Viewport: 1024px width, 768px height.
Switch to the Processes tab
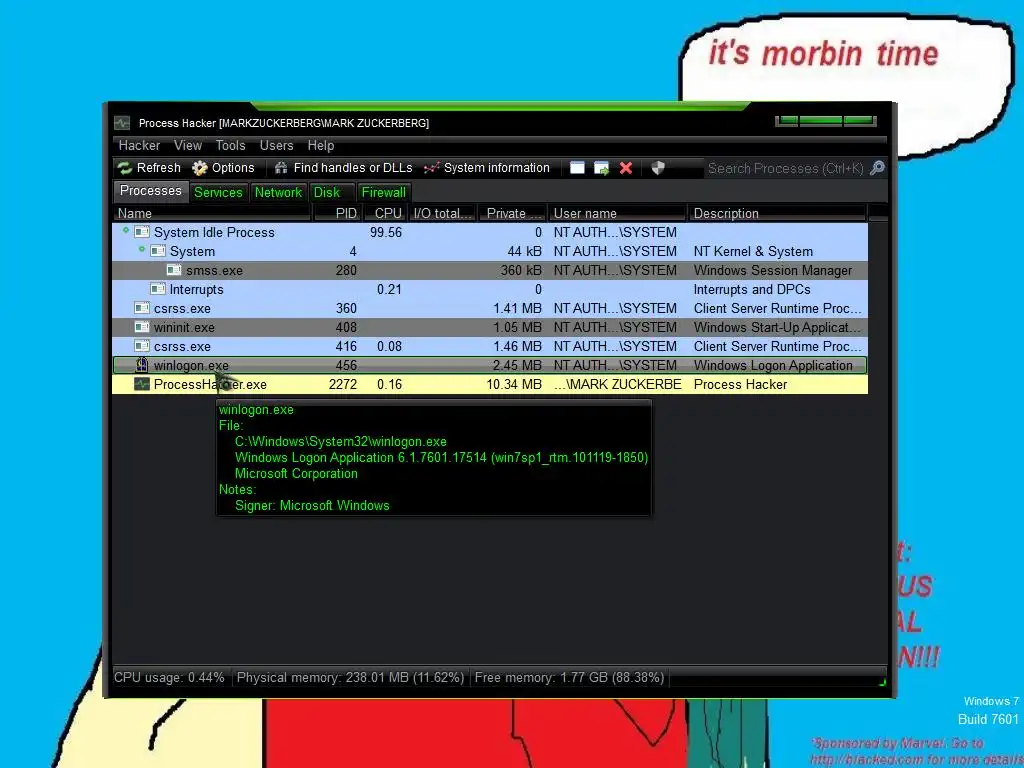pyautogui.click(x=151, y=191)
